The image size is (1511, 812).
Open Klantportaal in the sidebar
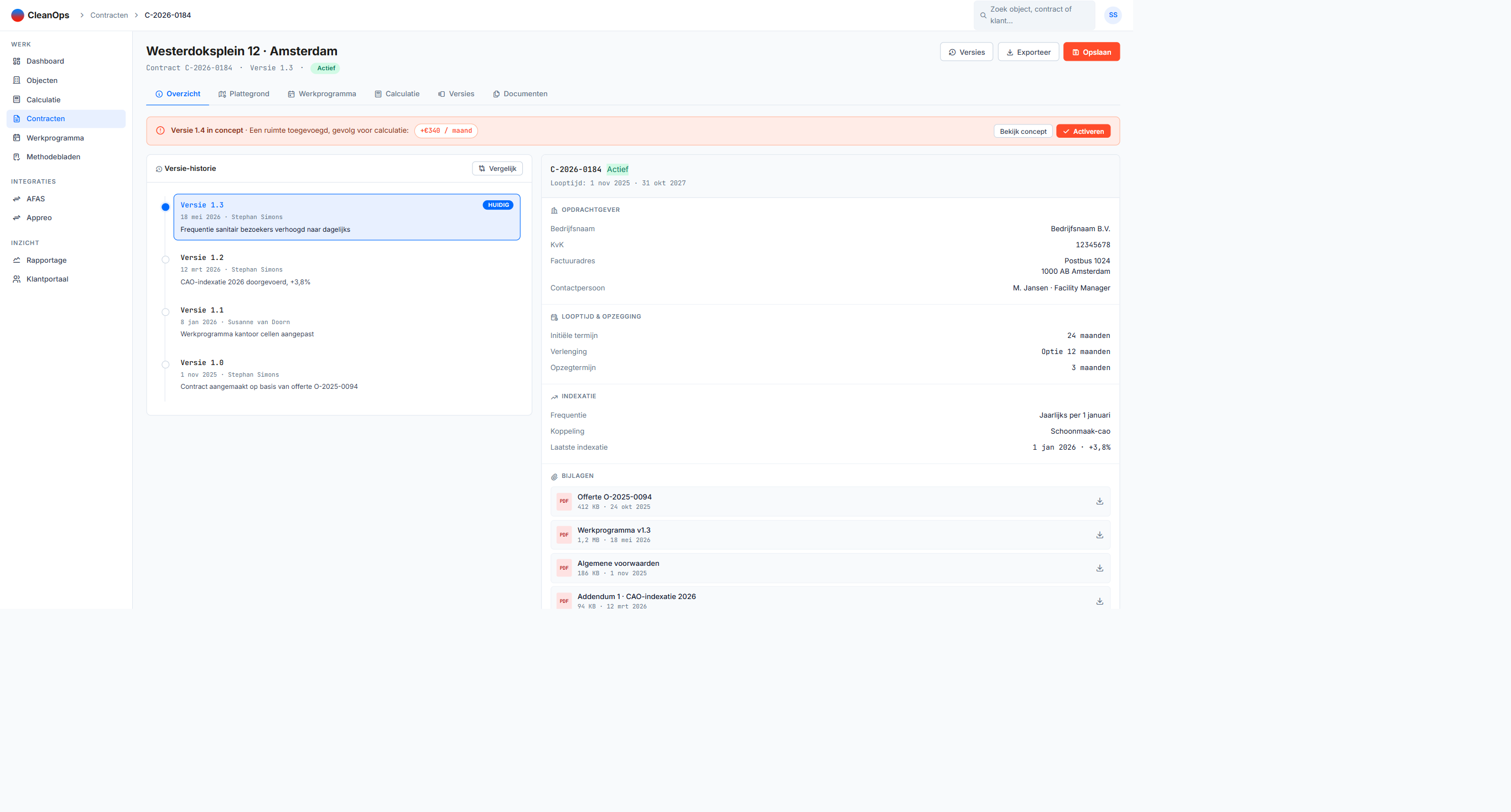pos(66,279)
